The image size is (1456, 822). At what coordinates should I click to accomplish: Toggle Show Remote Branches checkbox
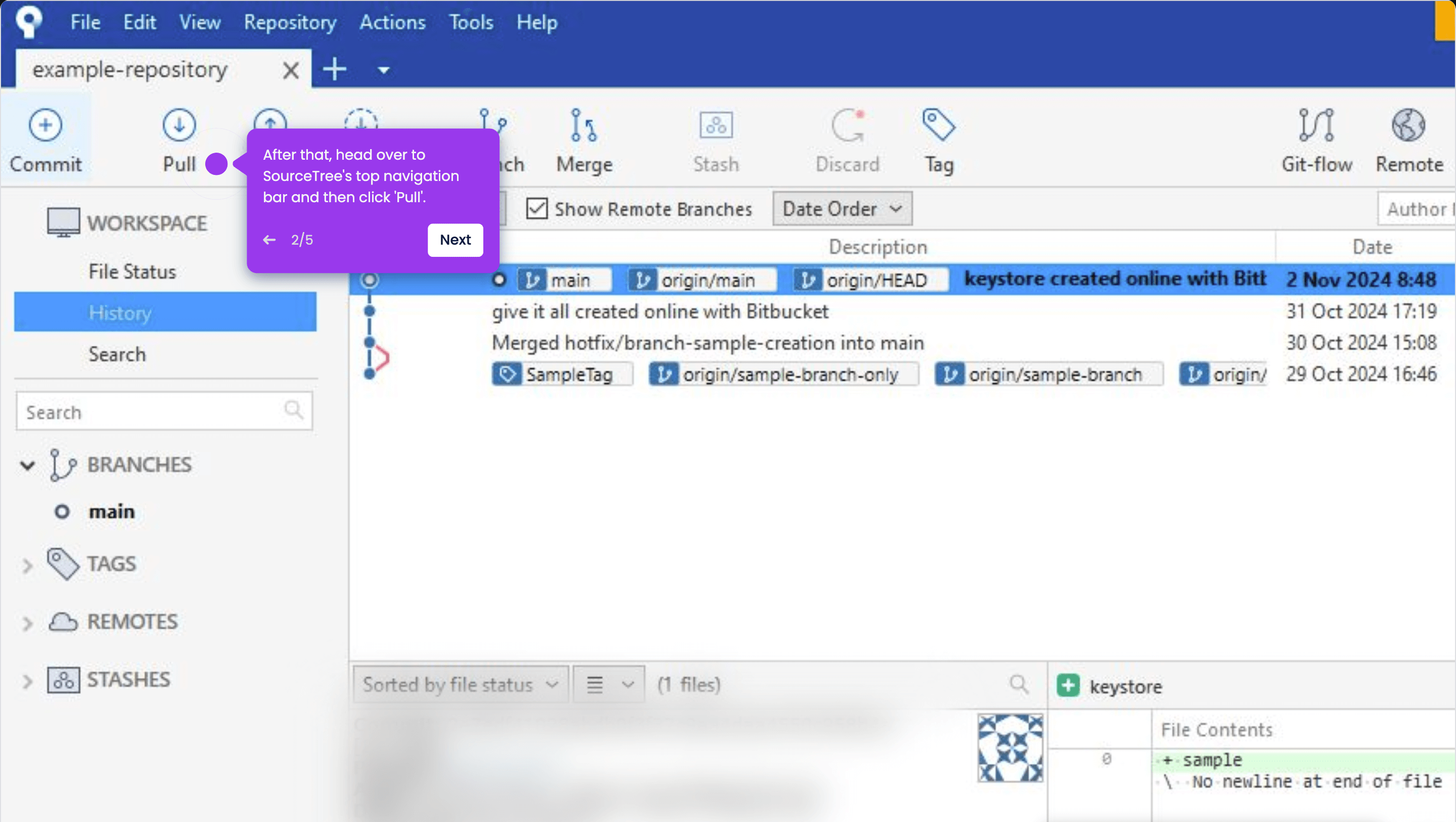pos(536,209)
